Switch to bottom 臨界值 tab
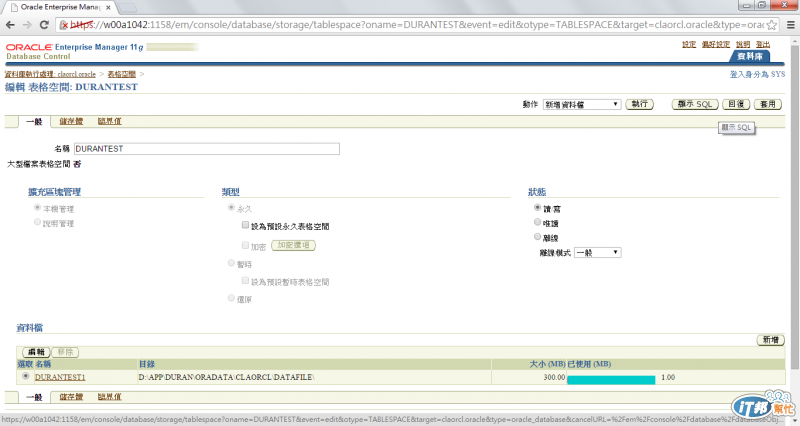The height and width of the screenshot is (426, 800). tap(109, 397)
